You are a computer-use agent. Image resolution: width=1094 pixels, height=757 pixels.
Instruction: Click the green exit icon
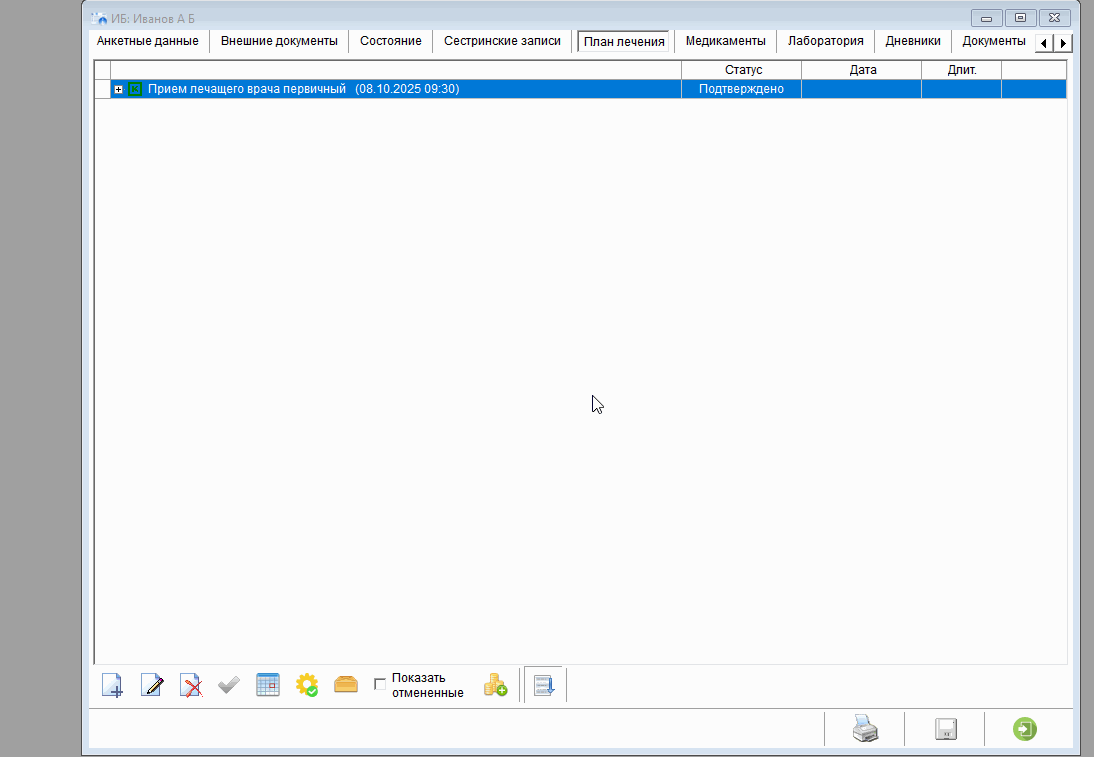click(1025, 729)
